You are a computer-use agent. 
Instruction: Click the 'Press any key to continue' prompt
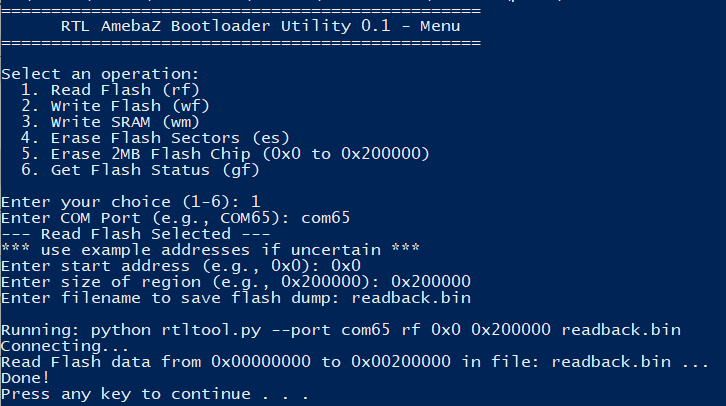pos(155,394)
